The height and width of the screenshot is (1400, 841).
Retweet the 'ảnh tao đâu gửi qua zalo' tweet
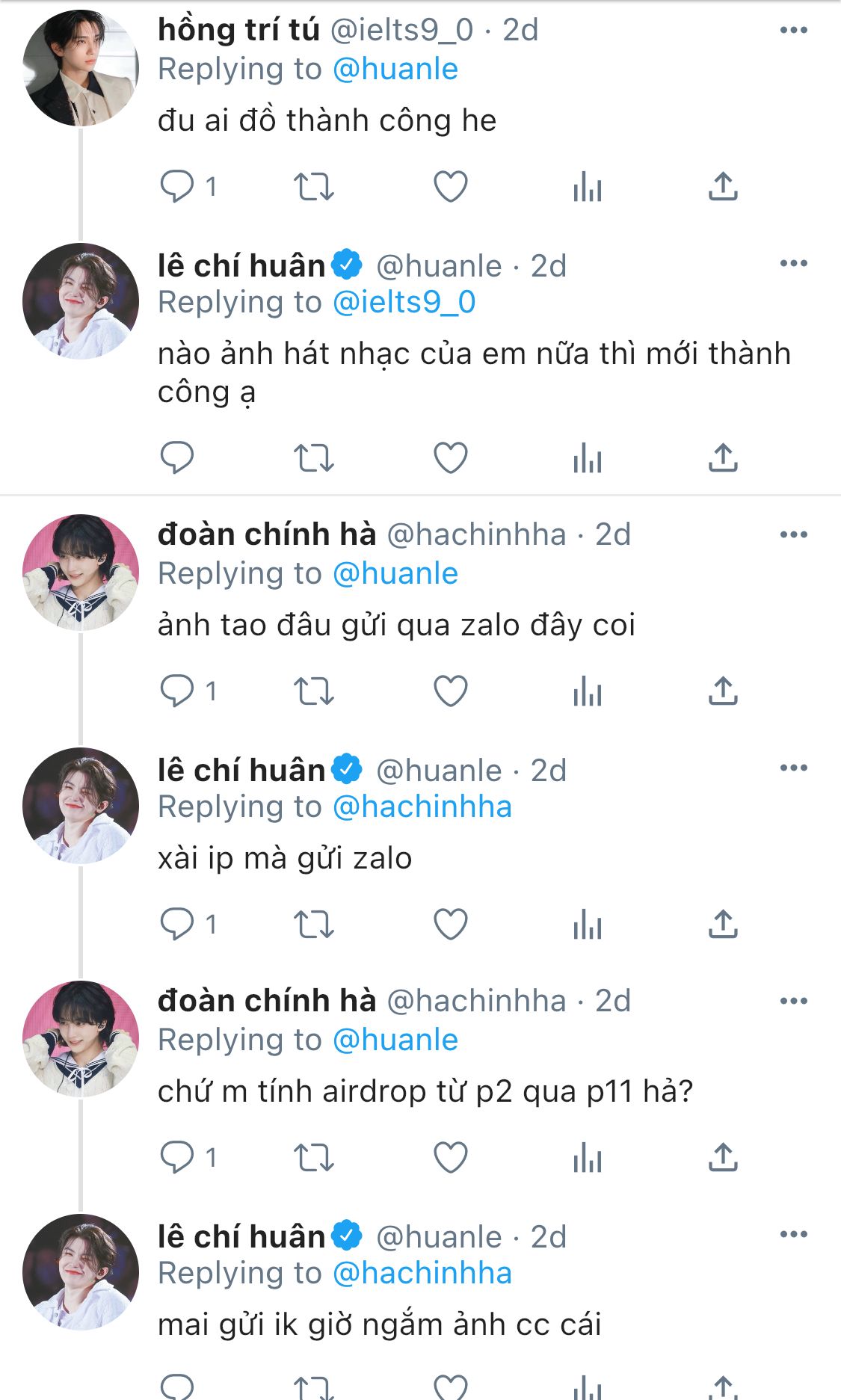313,691
